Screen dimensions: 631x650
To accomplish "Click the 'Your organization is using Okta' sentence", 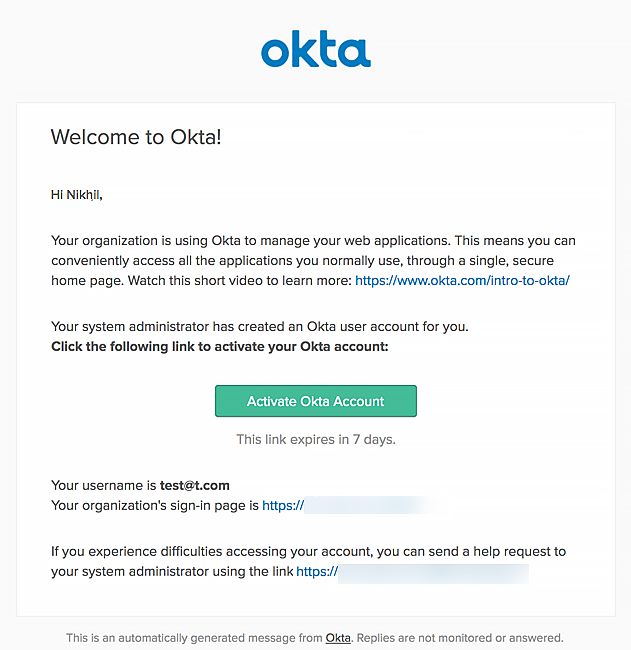I will [x=313, y=261].
